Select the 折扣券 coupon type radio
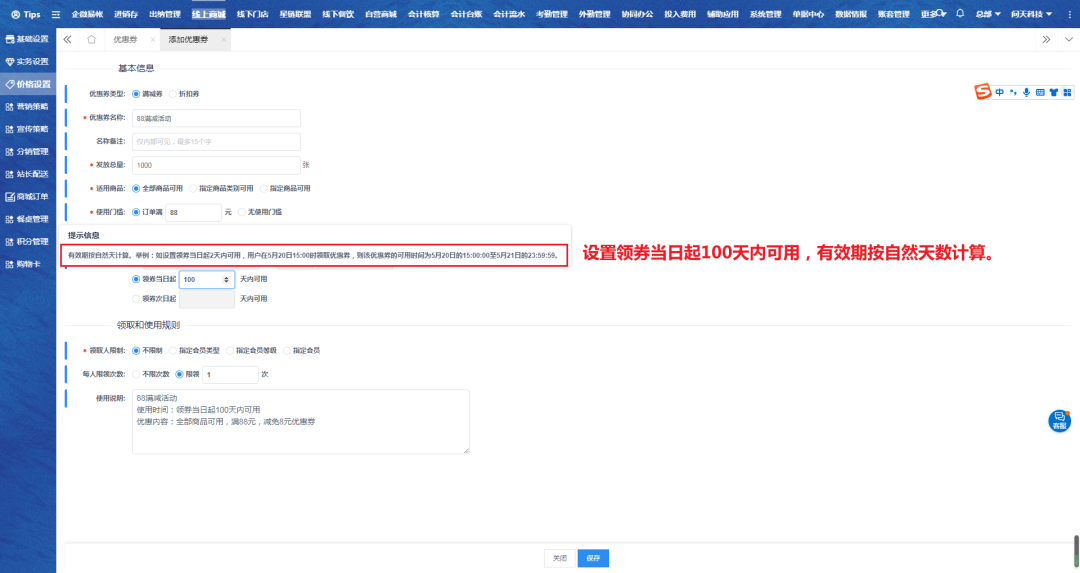 pyautogui.click(x=172, y=93)
